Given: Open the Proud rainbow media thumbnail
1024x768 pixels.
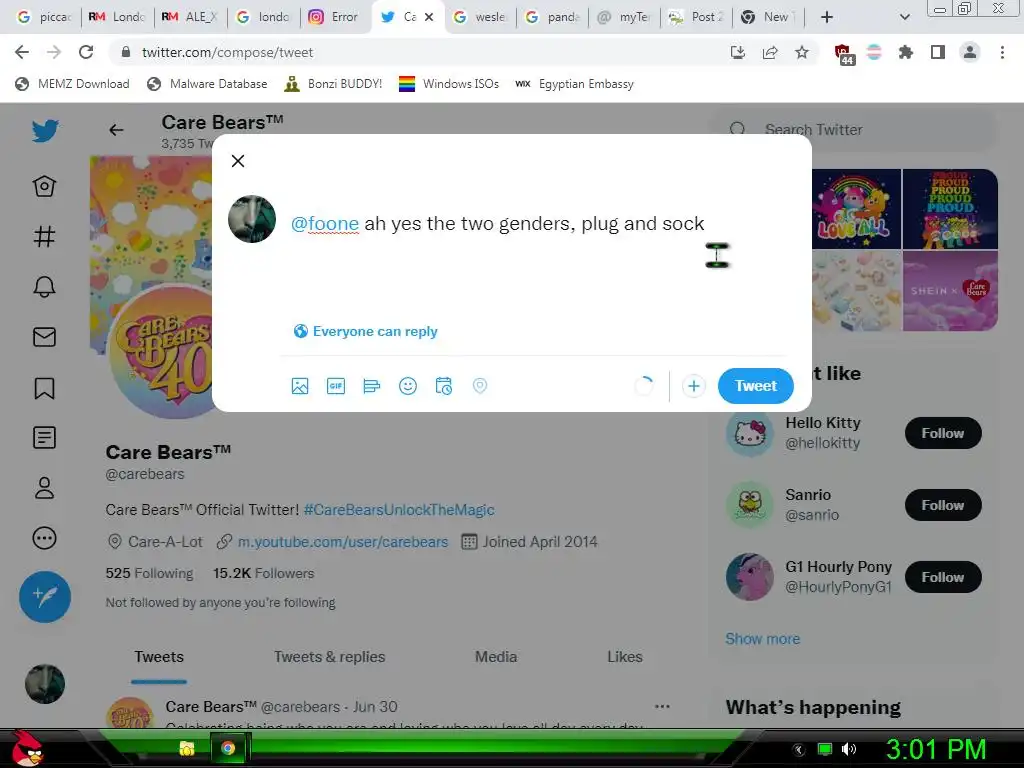Looking at the screenshot, I should coord(950,209).
